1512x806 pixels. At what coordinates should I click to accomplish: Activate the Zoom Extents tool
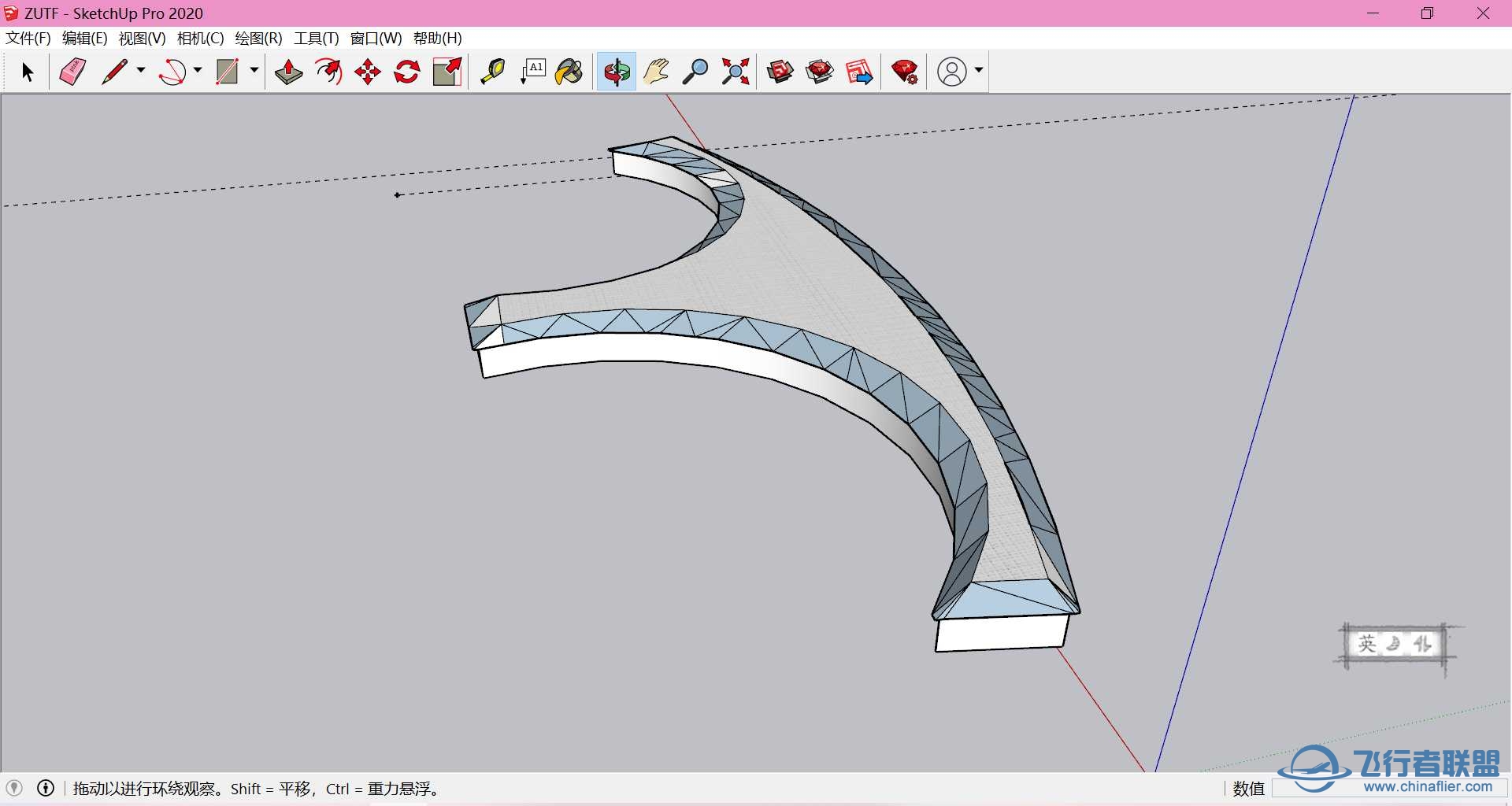point(736,72)
